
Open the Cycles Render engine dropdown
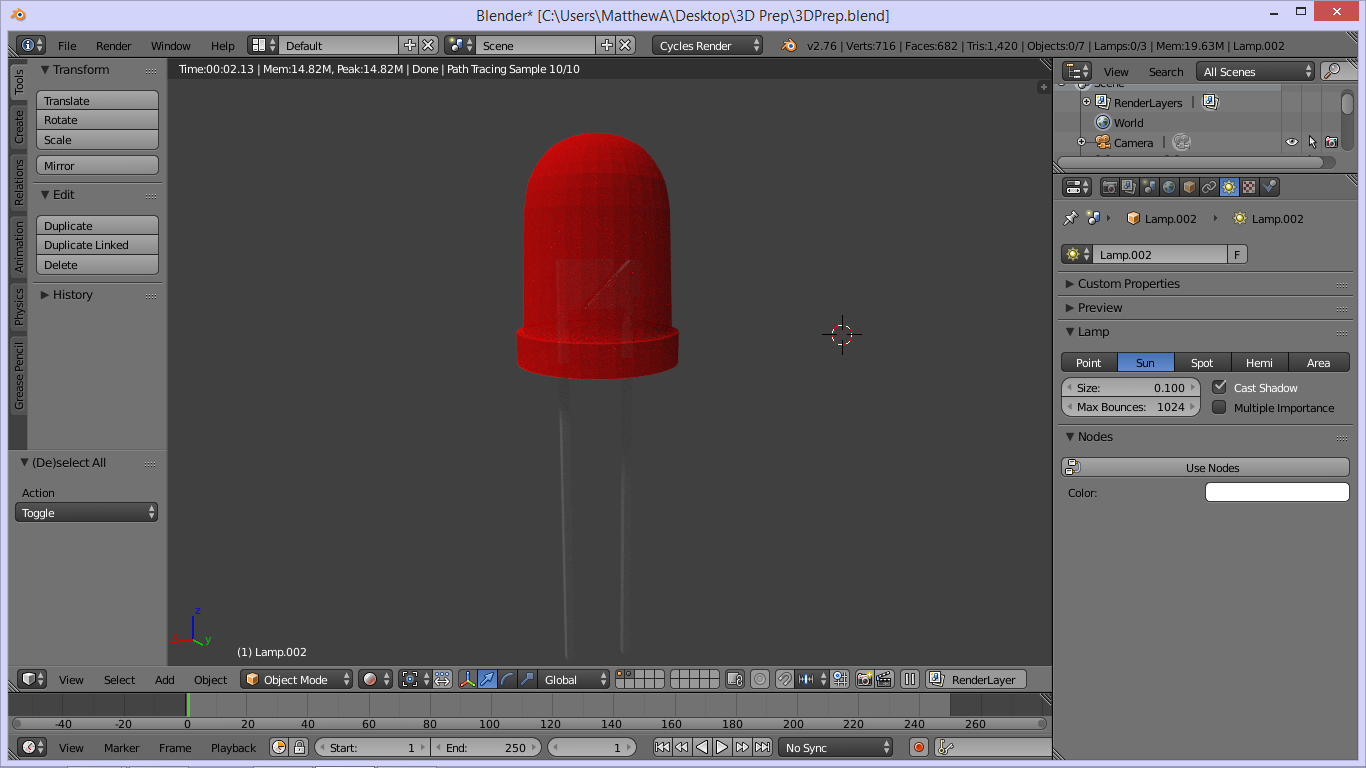(708, 45)
